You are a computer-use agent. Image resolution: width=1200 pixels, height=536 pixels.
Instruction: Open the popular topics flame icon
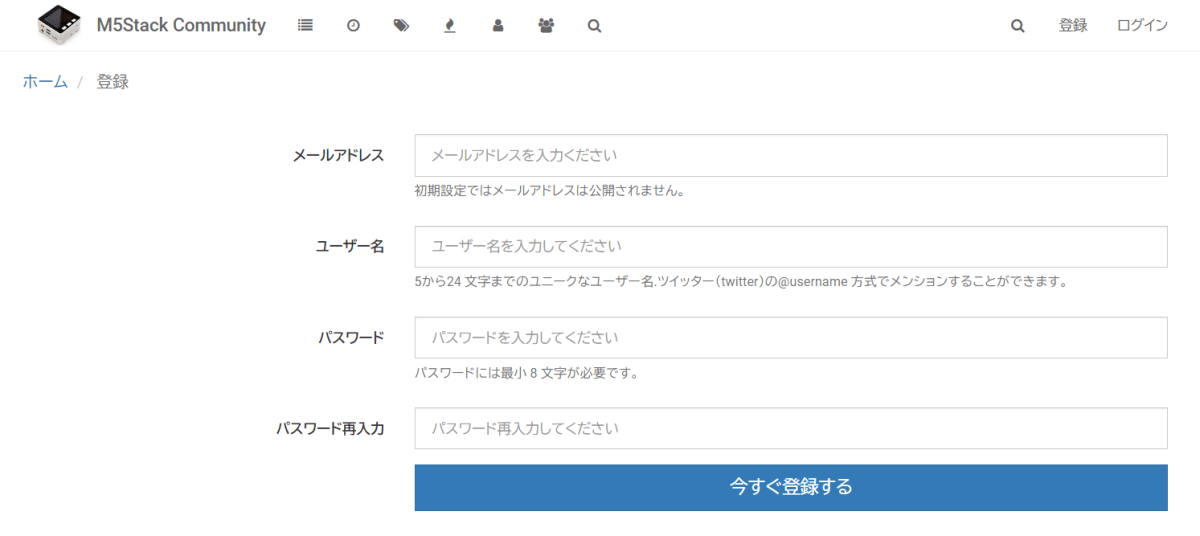(450, 26)
